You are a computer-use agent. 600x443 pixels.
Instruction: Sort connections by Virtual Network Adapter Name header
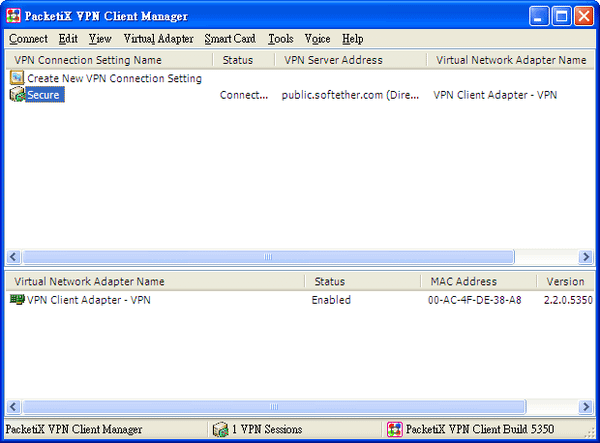click(510, 60)
